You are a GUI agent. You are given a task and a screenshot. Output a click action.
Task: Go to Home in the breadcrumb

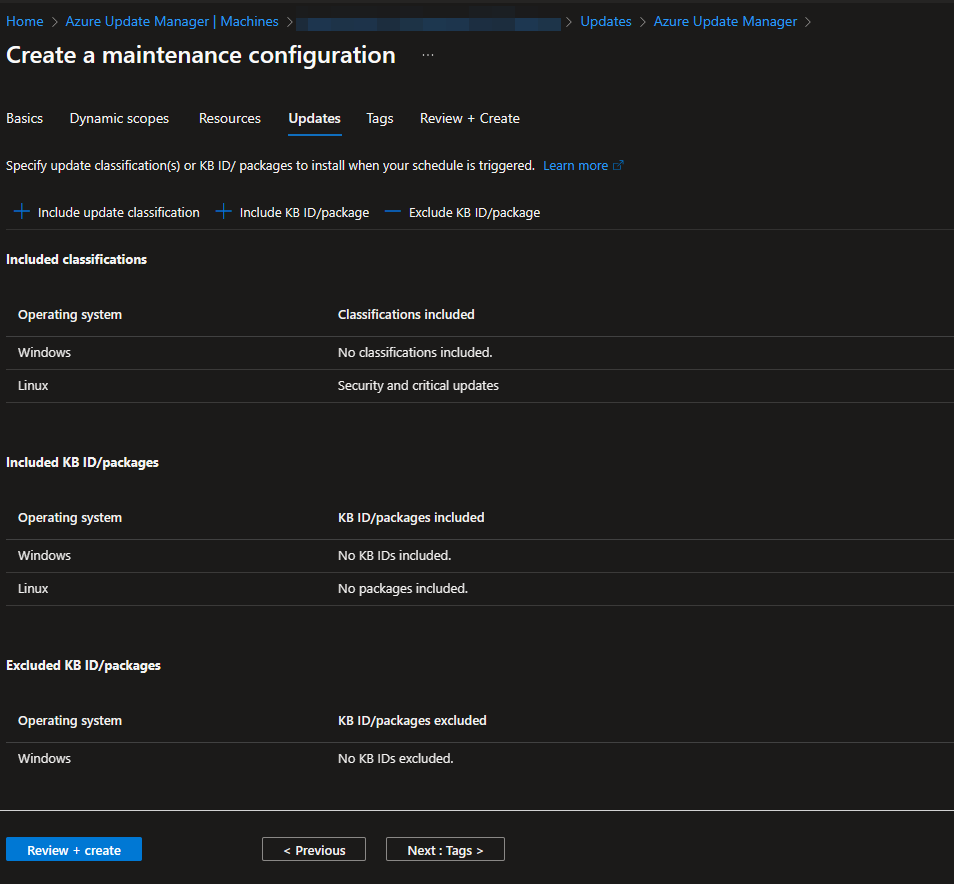[24, 21]
